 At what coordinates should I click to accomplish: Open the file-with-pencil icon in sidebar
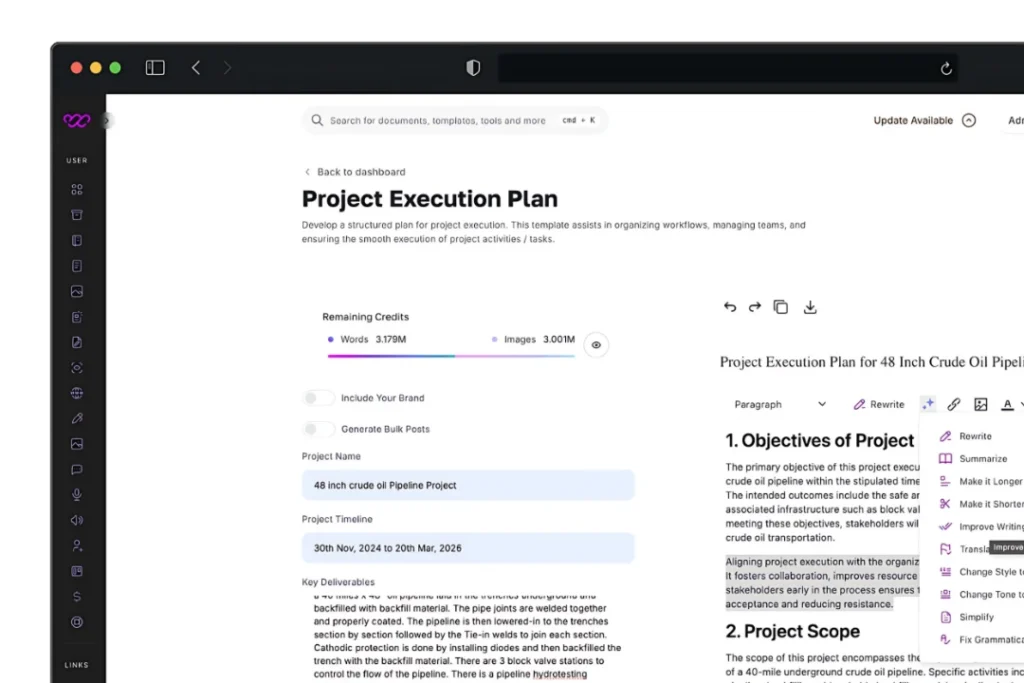coord(76,342)
